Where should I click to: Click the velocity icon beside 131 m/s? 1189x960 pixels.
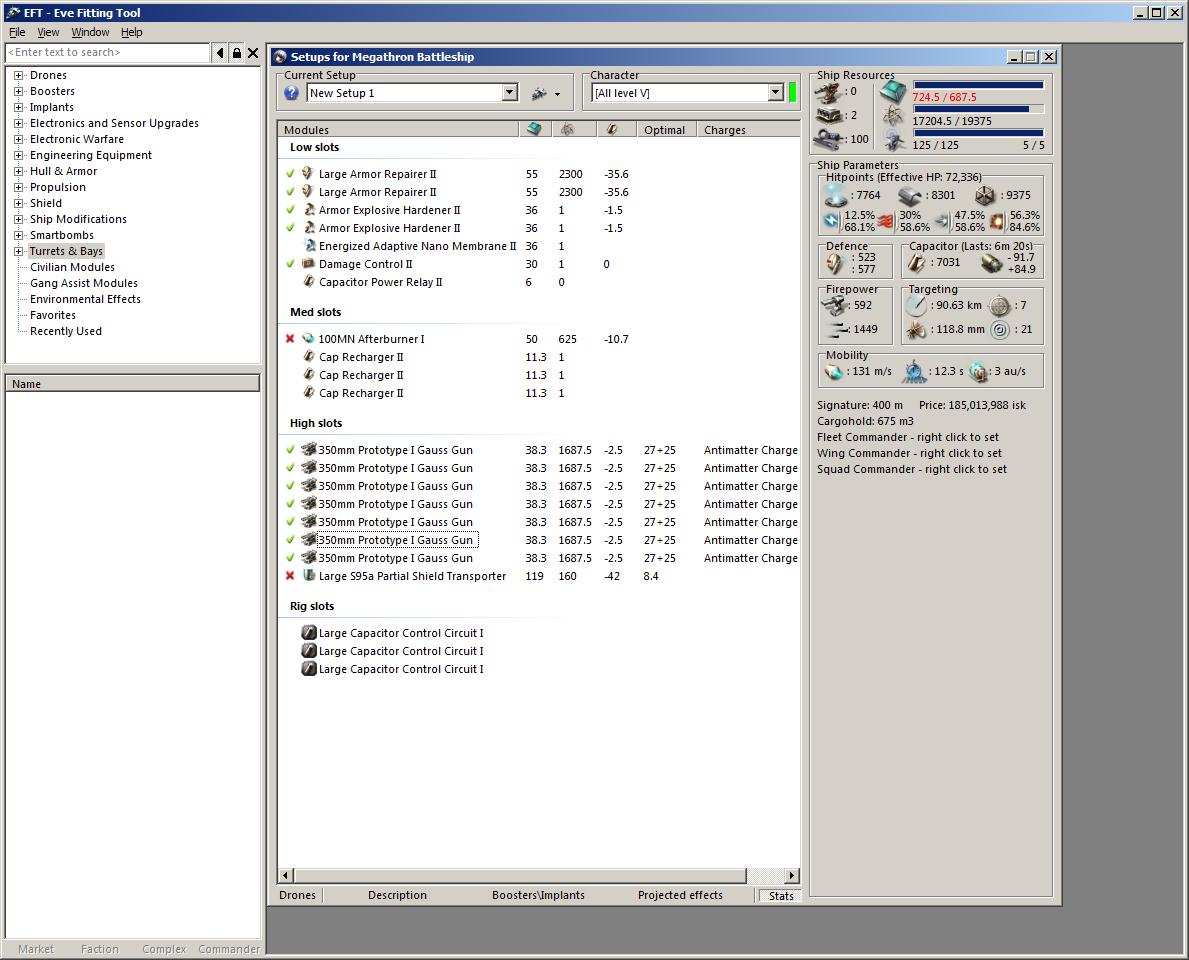(x=834, y=372)
